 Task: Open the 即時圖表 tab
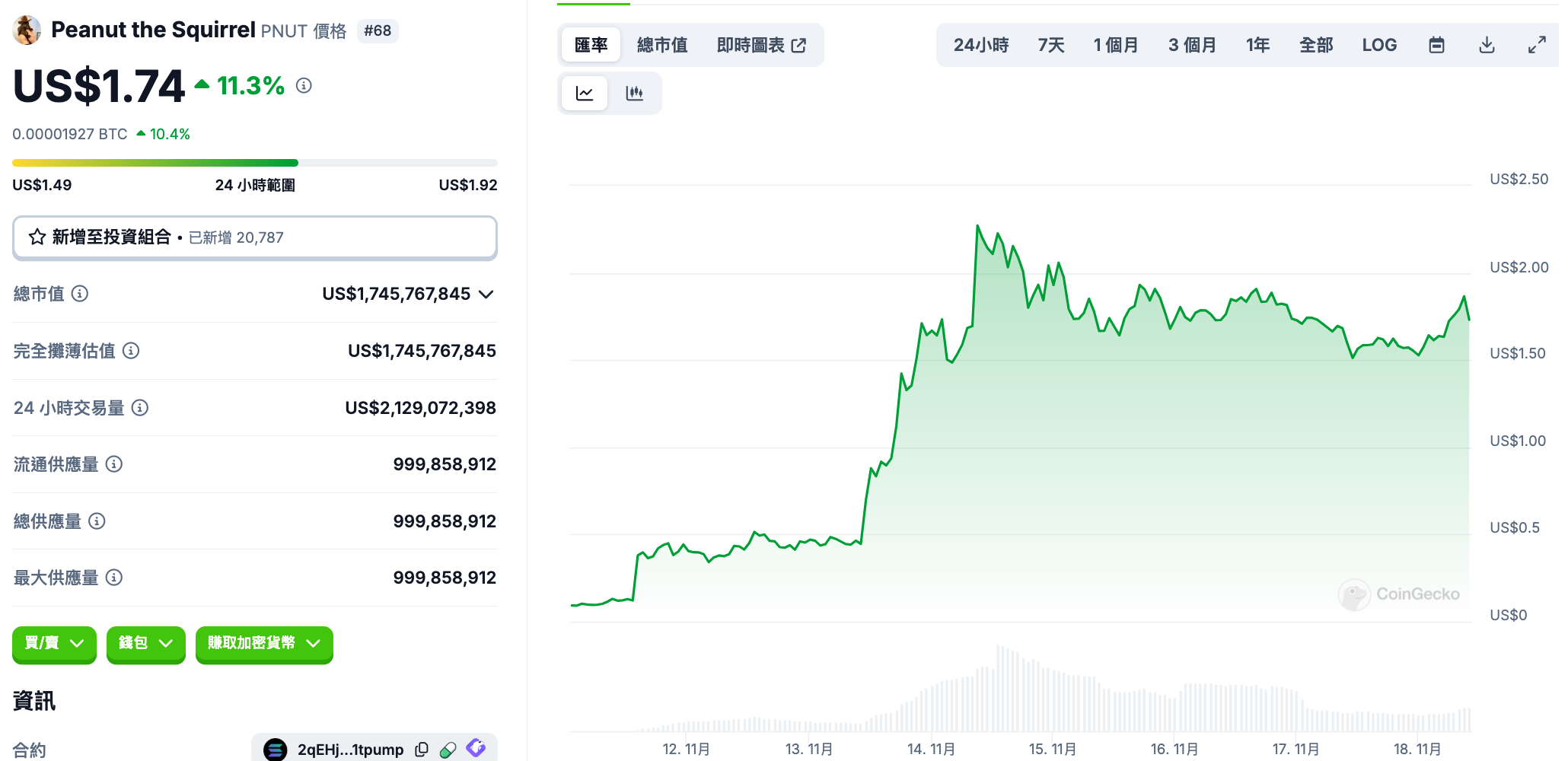tap(760, 45)
